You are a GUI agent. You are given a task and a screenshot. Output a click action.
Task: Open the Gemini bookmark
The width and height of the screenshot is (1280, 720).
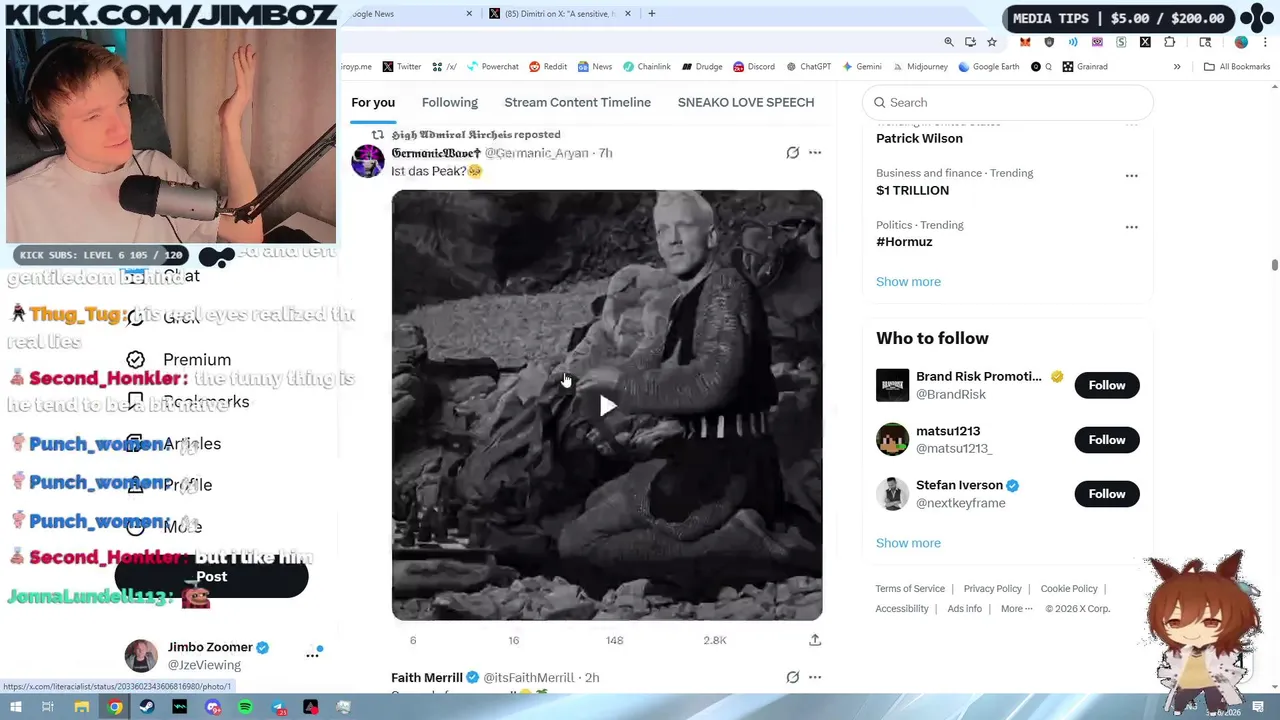pyautogui.click(x=861, y=67)
